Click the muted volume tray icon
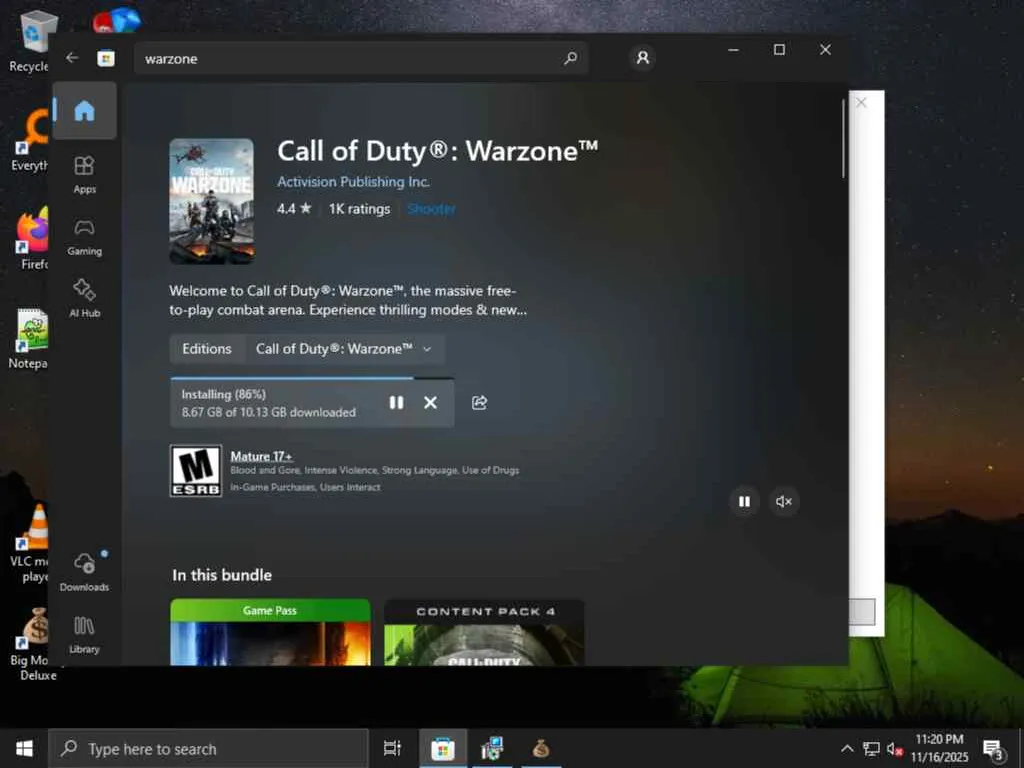The width and height of the screenshot is (1024, 768). click(x=894, y=748)
